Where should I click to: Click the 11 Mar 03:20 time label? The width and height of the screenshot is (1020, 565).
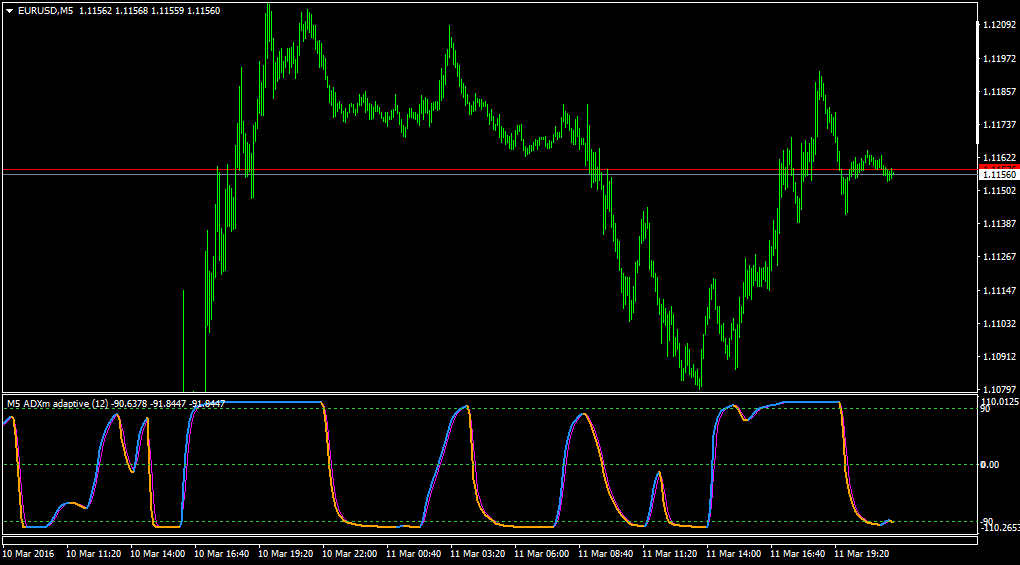pyautogui.click(x=477, y=554)
